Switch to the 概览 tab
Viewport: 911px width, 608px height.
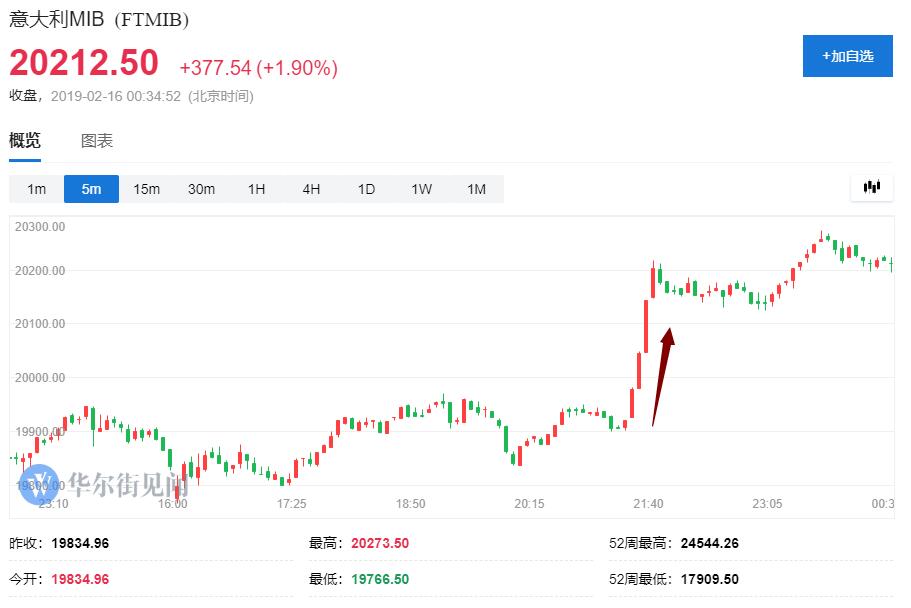[25, 141]
